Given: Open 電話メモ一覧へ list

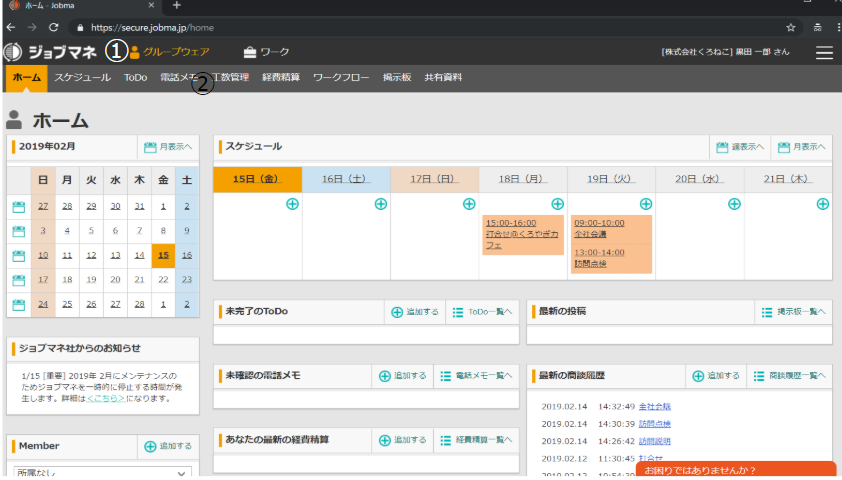Looking at the screenshot, I should tap(476, 376).
